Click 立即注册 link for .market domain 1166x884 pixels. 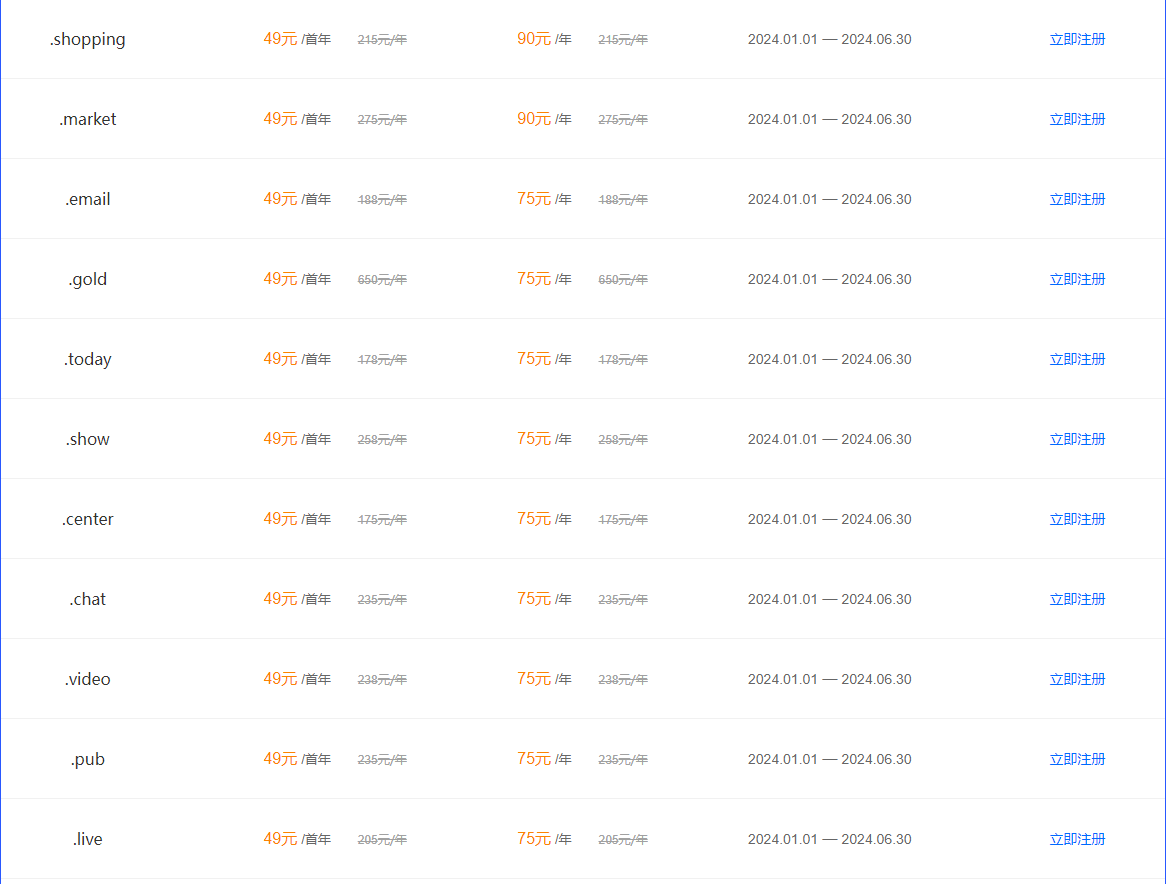point(1077,119)
